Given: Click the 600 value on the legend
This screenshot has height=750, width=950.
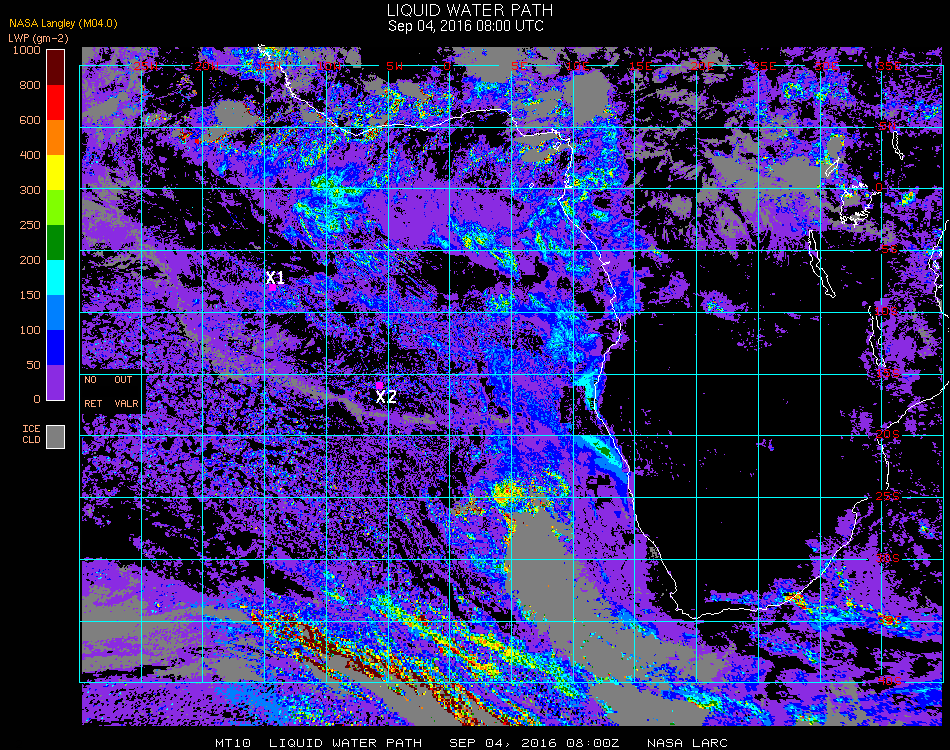Looking at the screenshot, I should tap(30, 120).
